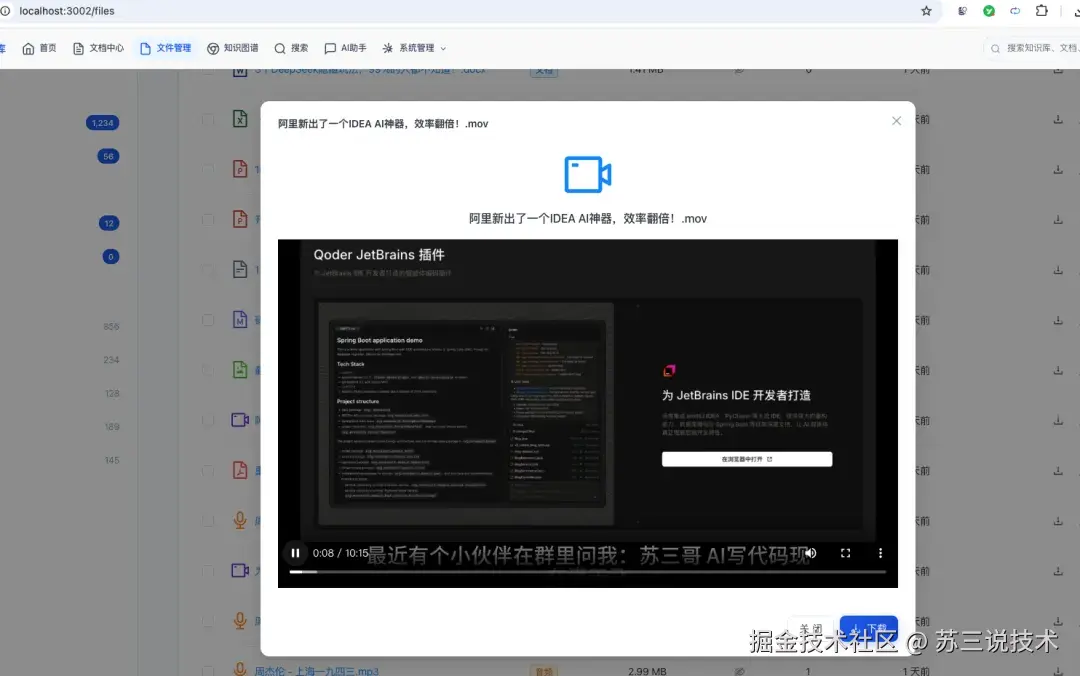Open 文档中心 in the navigation bar
The image size is (1080, 676).
point(98,48)
